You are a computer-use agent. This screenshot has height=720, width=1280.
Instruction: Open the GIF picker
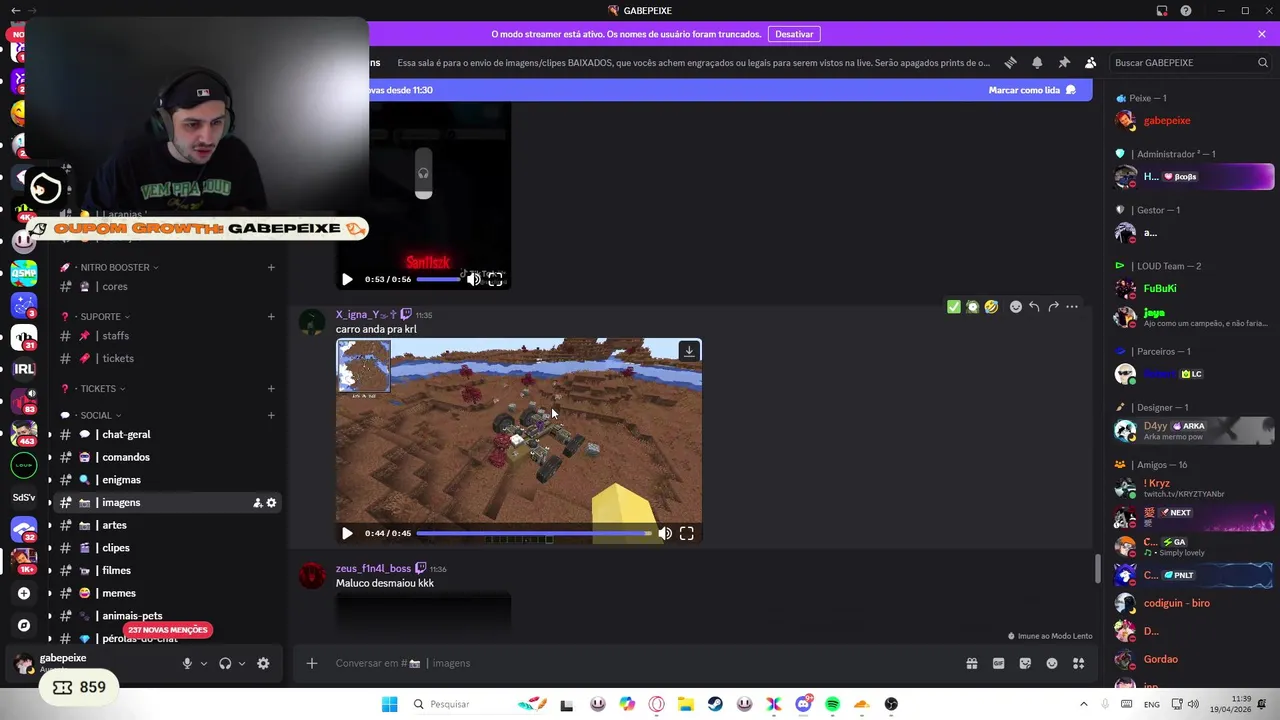[x=998, y=663]
